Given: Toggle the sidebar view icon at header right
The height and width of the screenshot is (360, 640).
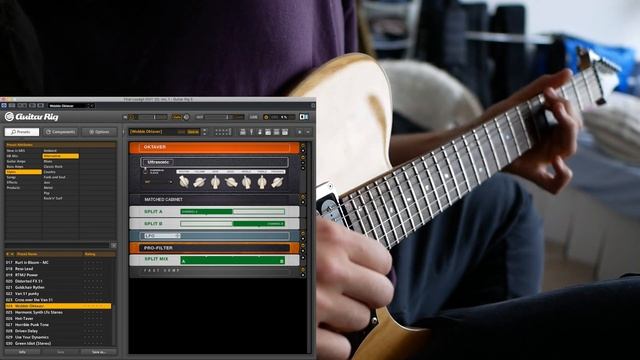Looking at the screenshot, I should pyautogui.click(x=304, y=117).
